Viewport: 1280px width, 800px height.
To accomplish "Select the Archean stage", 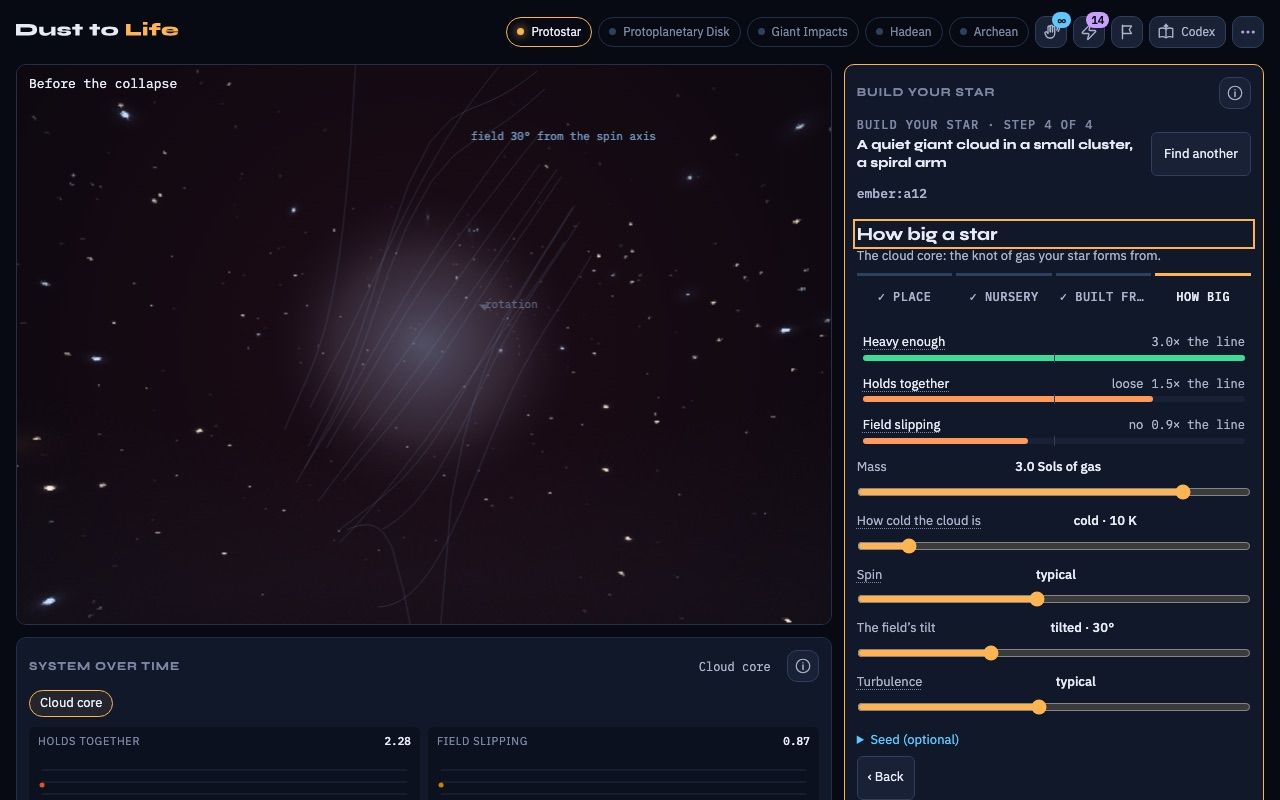I will pos(989,32).
